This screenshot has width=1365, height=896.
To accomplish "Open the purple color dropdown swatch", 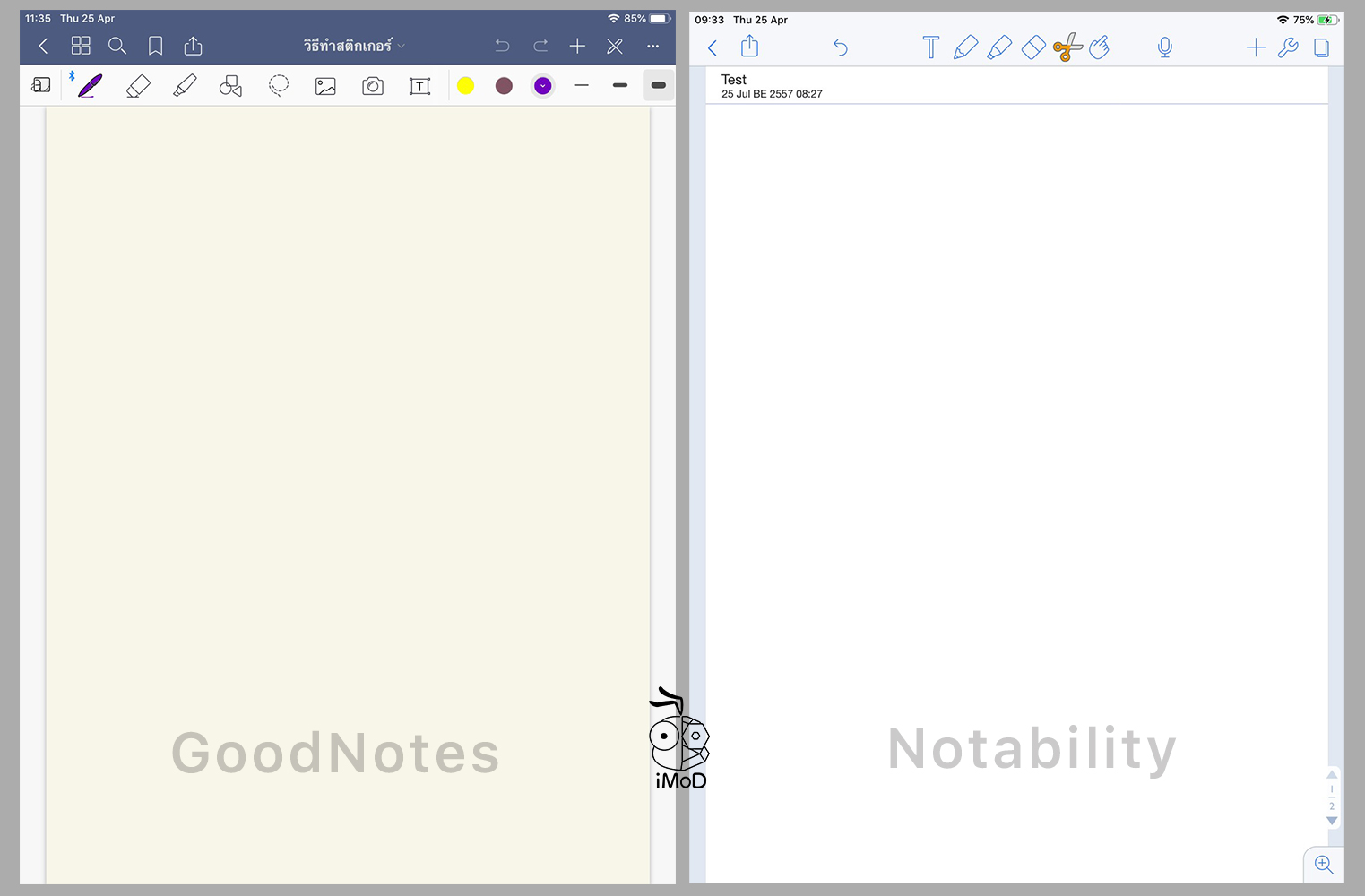I will tap(542, 85).
